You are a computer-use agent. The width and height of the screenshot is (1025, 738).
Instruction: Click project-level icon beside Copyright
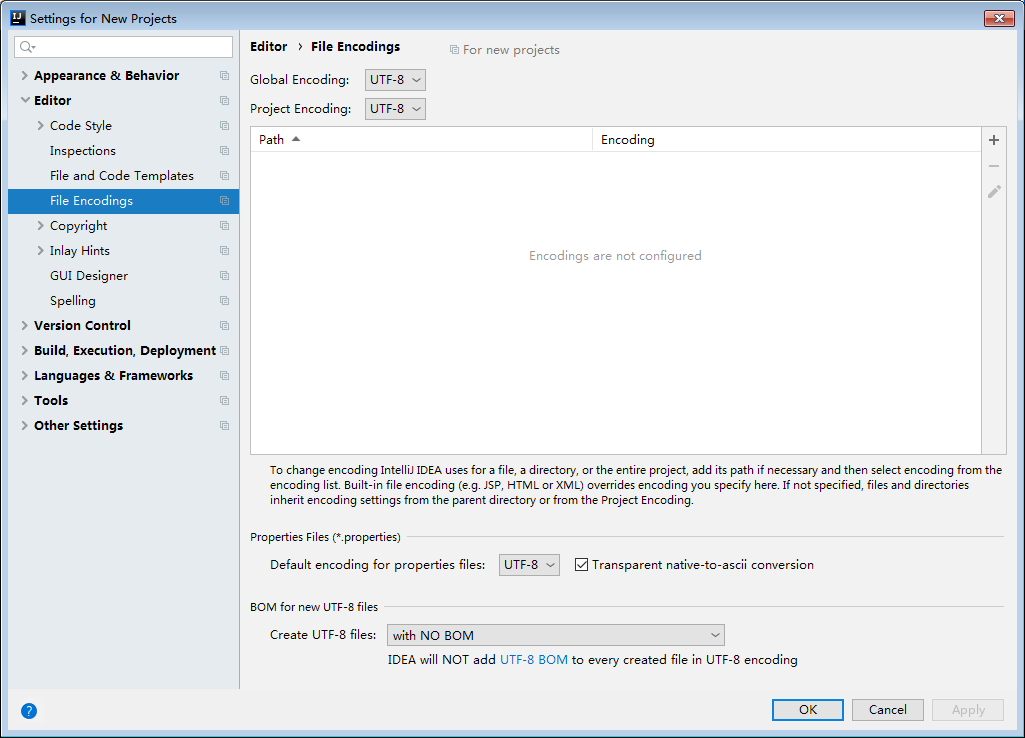point(224,226)
